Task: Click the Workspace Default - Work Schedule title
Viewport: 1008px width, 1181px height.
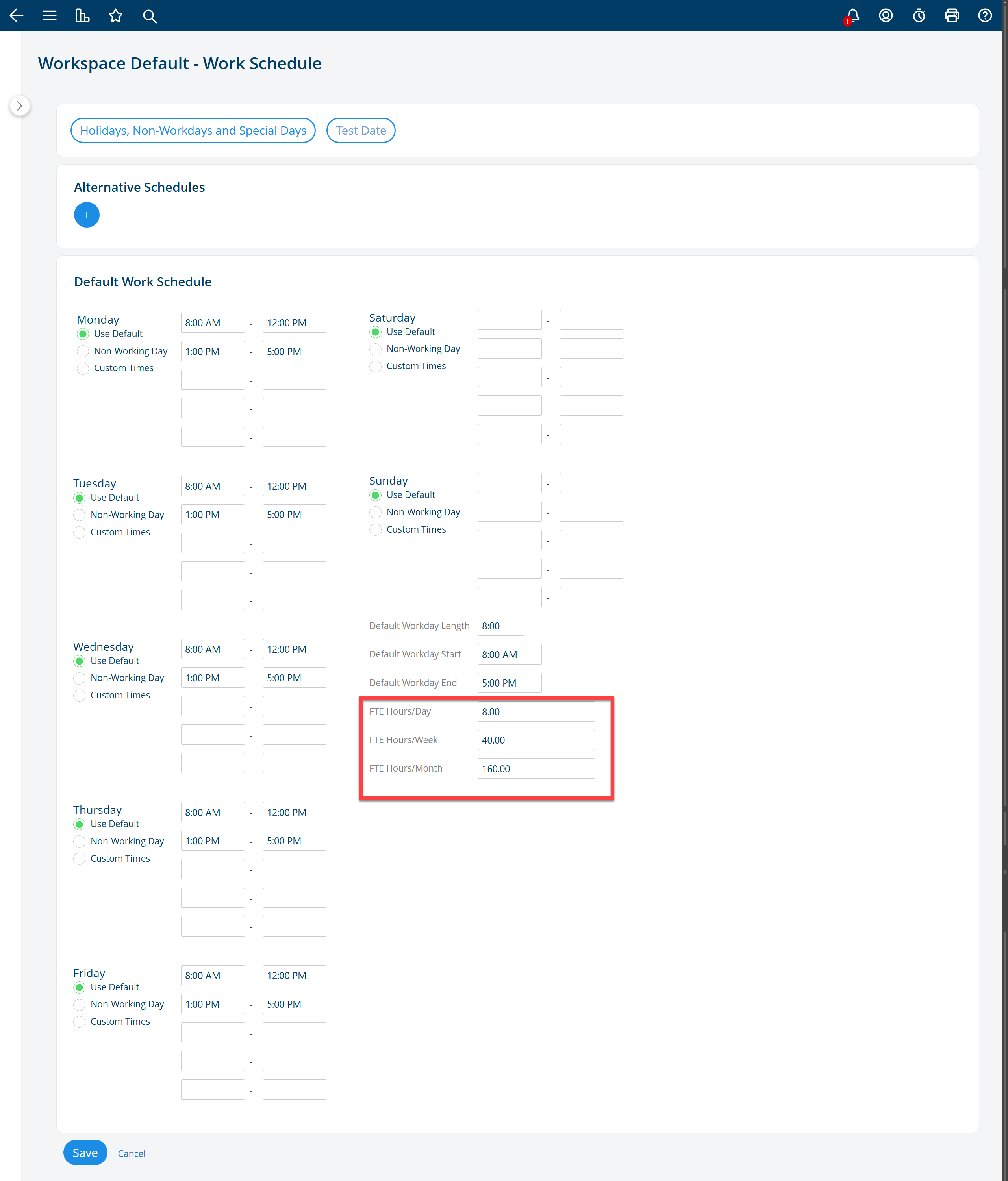Action: coord(180,63)
